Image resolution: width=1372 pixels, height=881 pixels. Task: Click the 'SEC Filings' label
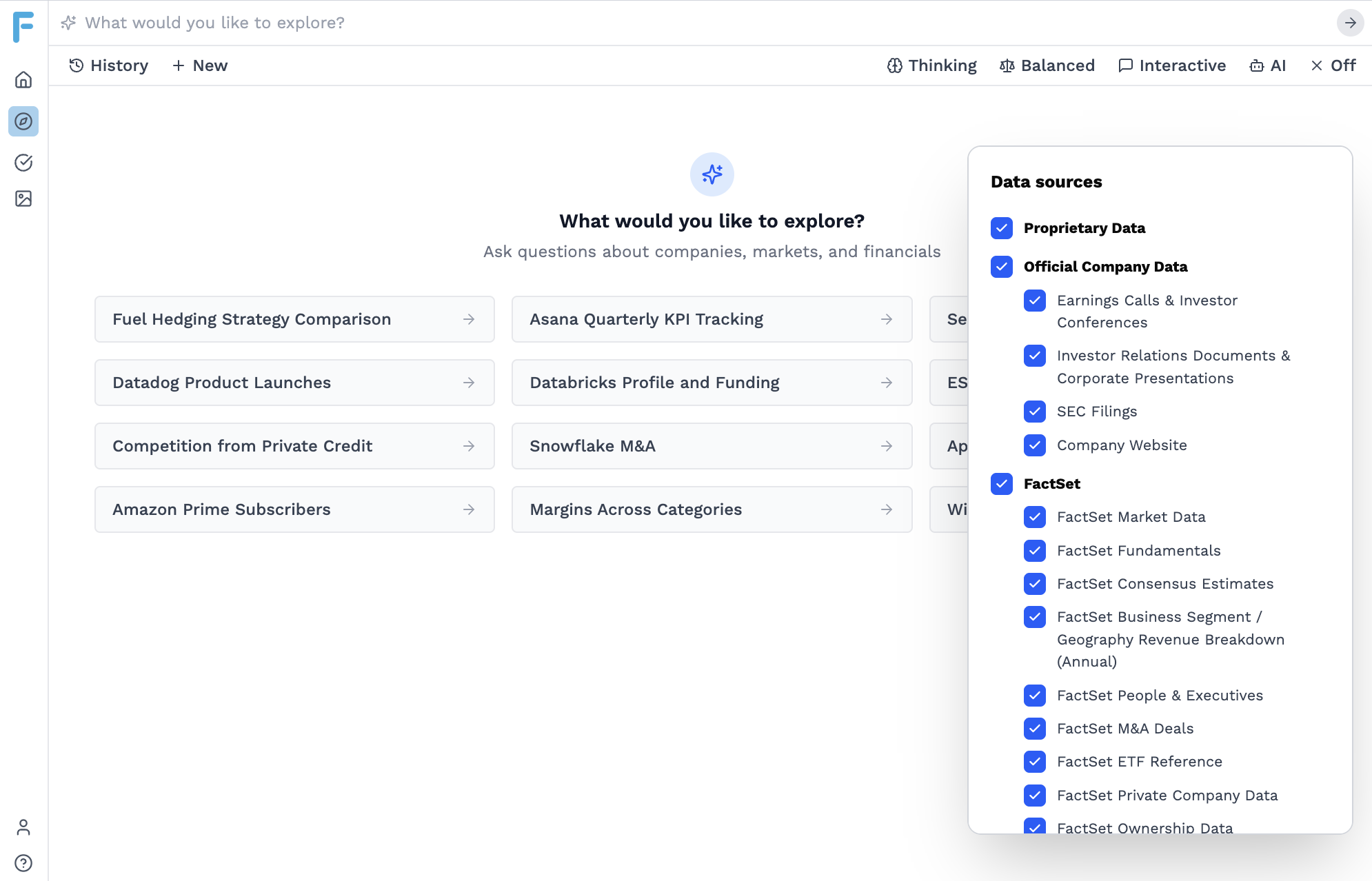point(1097,412)
